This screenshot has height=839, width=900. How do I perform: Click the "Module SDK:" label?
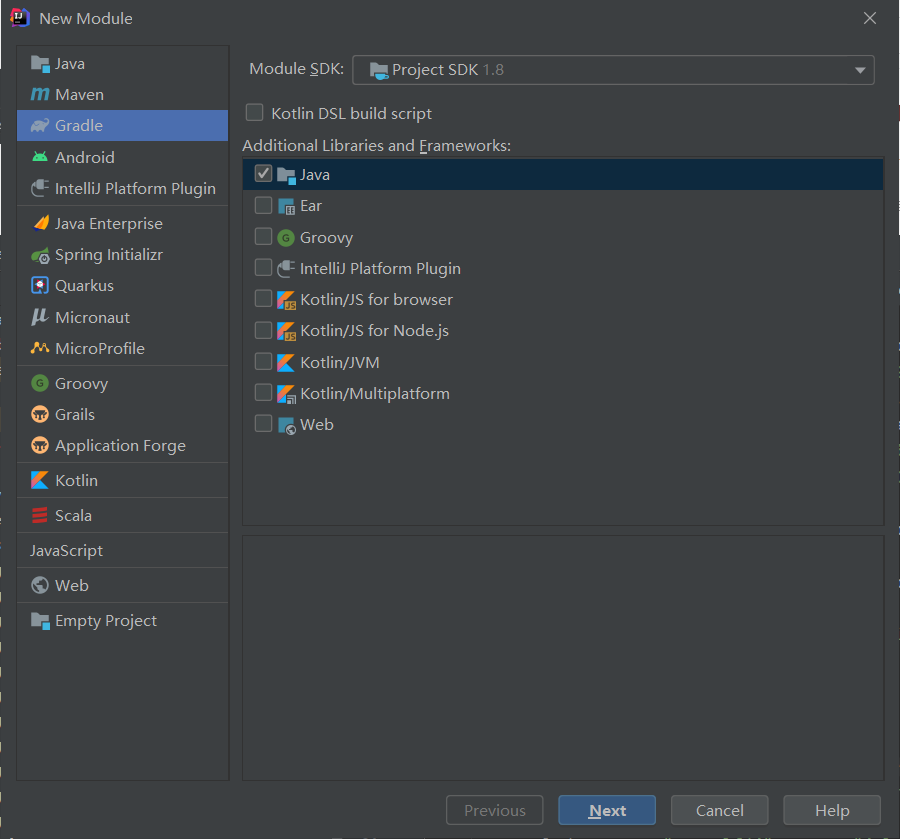(x=296, y=69)
